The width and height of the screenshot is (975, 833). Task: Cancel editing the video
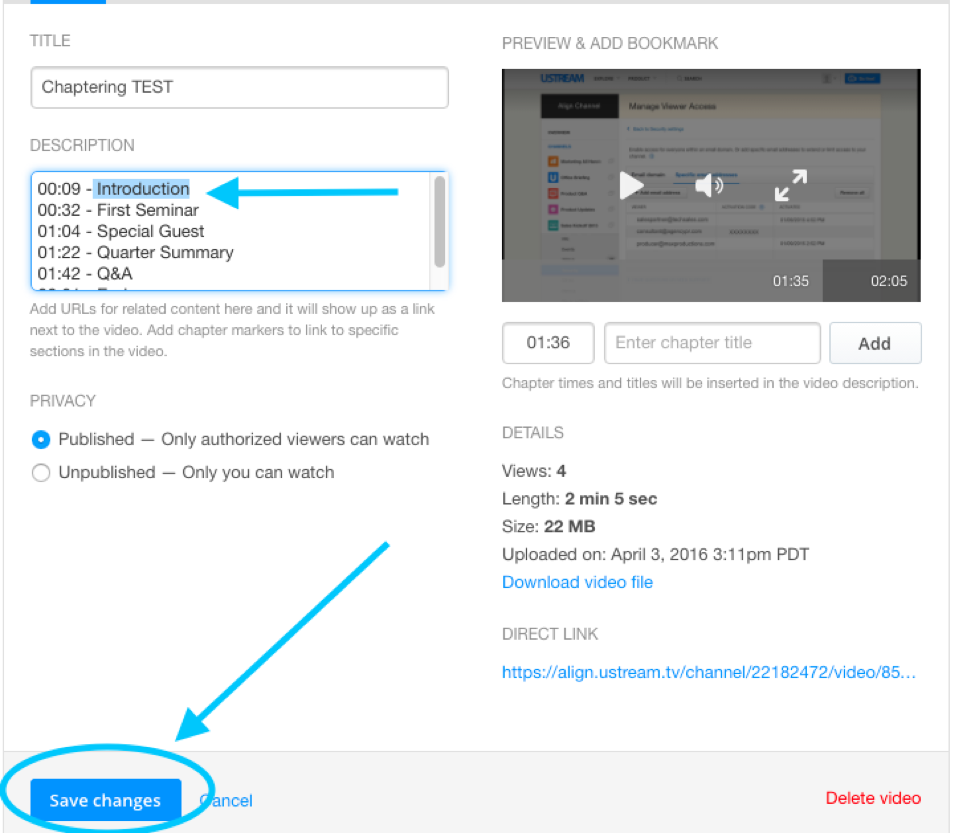coord(226,801)
